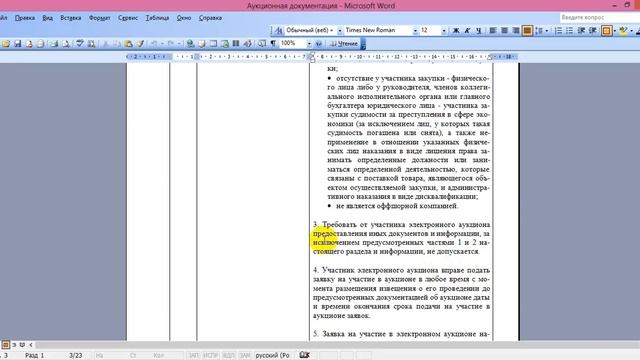Open the style dropdown Обычный (веб)
The width and height of the screenshot is (640, 360).
pos(339,31)
